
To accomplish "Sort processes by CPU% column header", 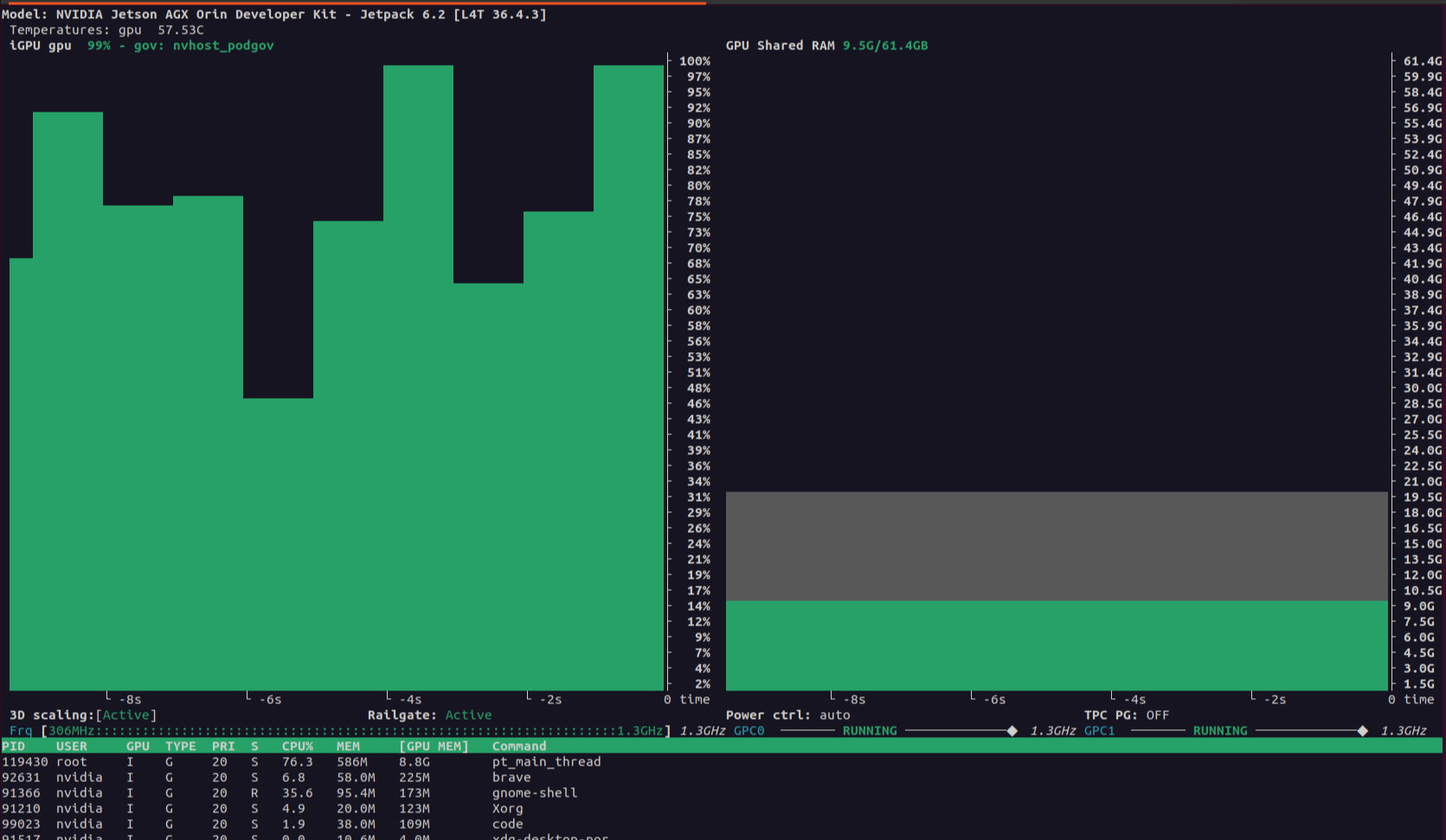I will (x=298, y=747).
